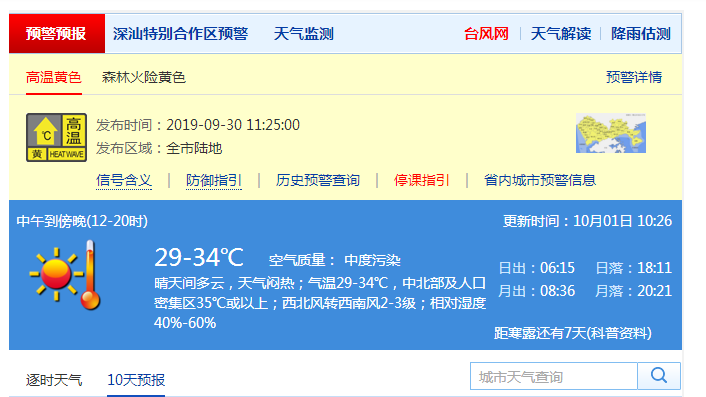Switch to 逐时天气 tab
Screen dimensions: 706x397
(x=54, y=380)
